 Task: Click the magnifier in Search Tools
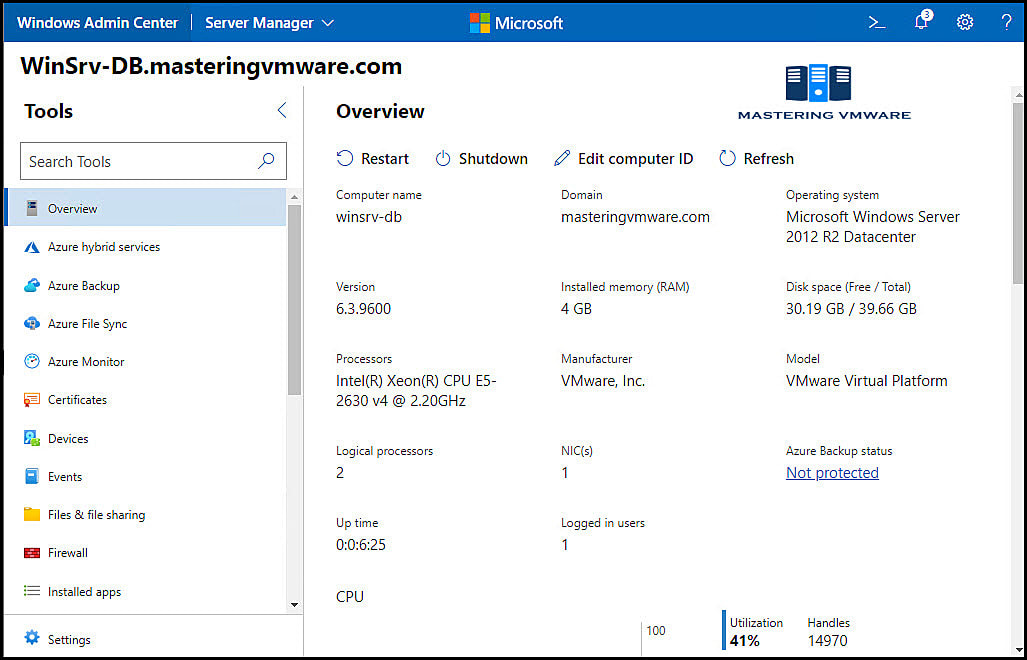click(266, 160)
